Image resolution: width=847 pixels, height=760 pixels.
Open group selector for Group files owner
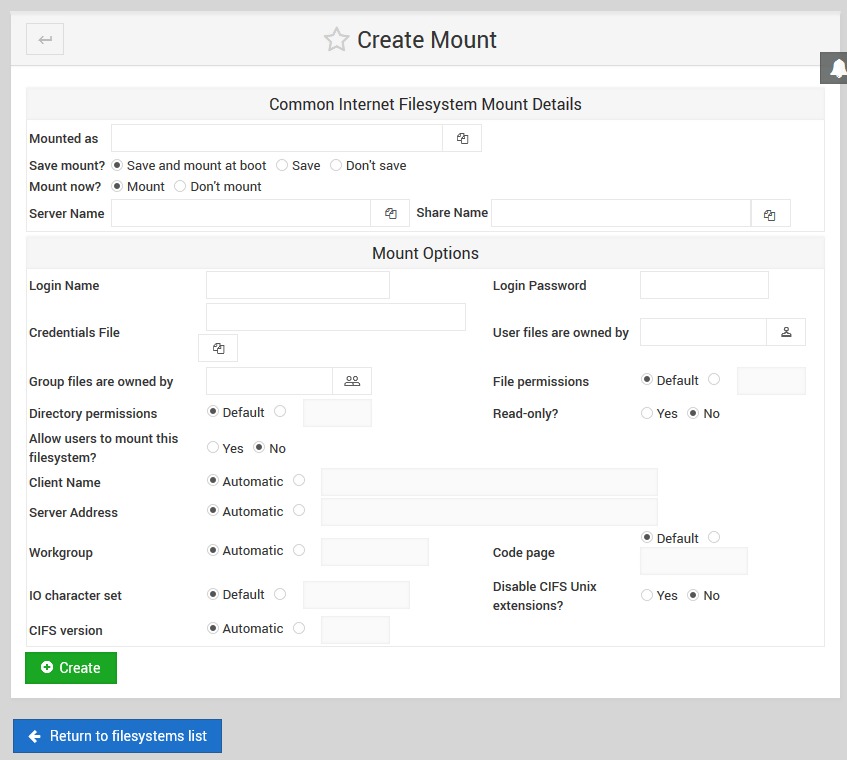tap(352, 381)
